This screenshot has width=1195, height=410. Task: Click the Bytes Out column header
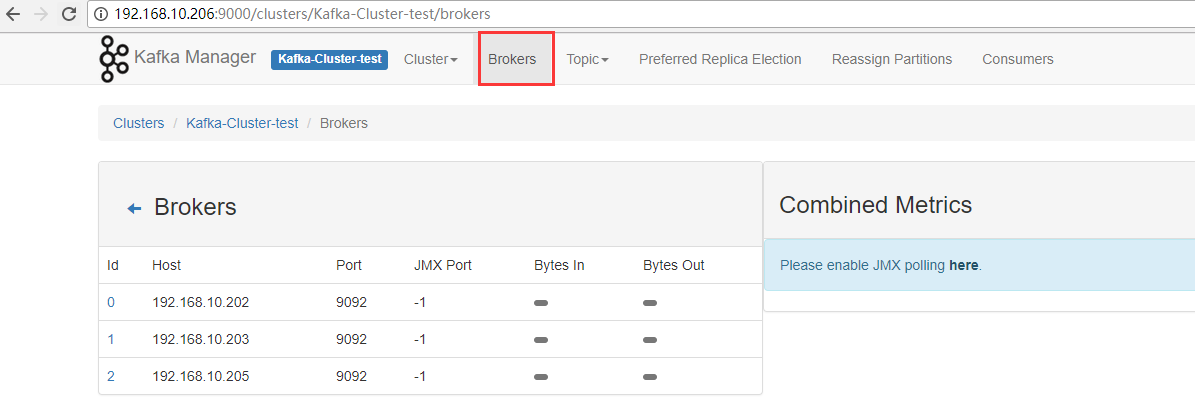click(674, 265)
